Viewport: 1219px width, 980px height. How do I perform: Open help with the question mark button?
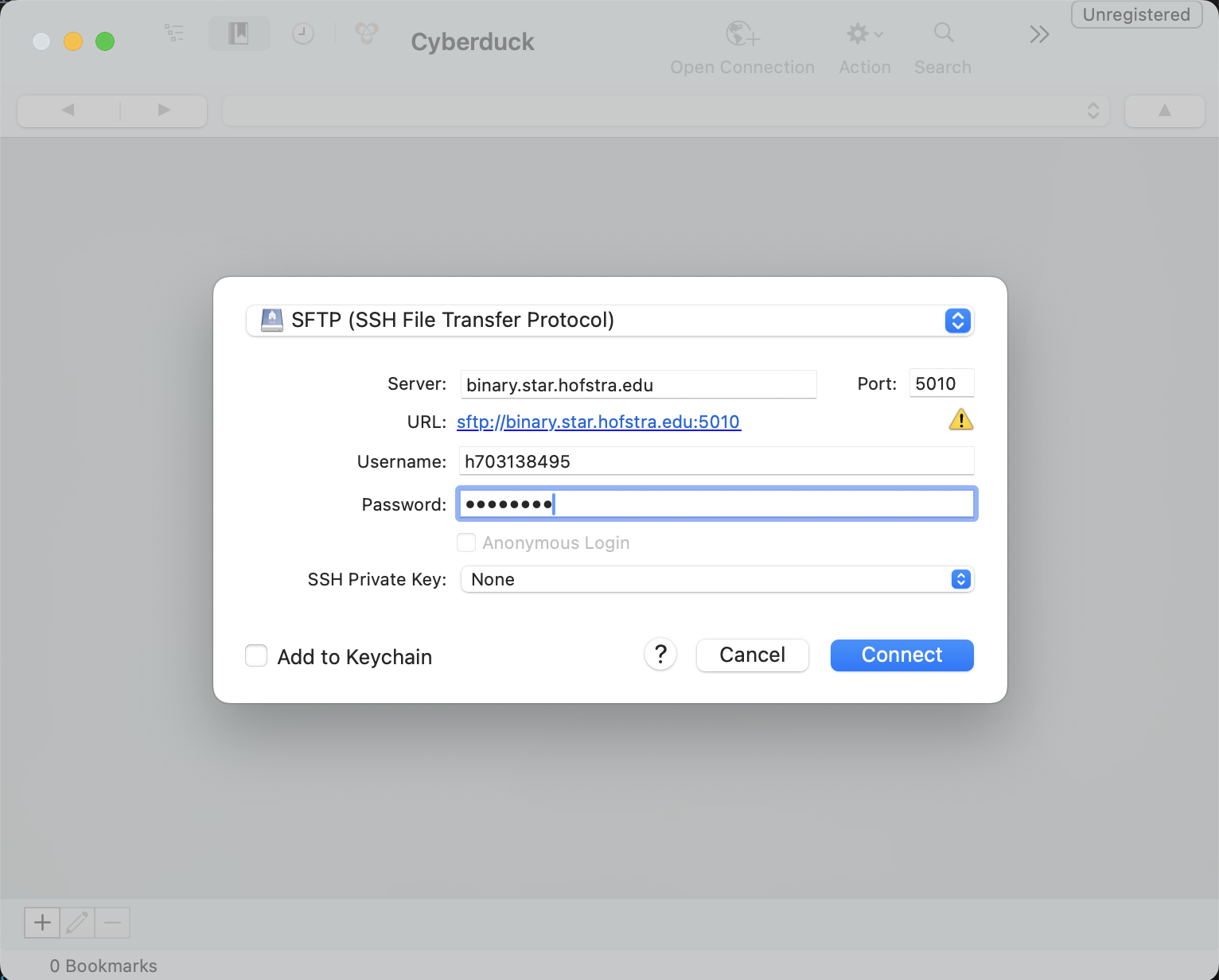[660, 655]
